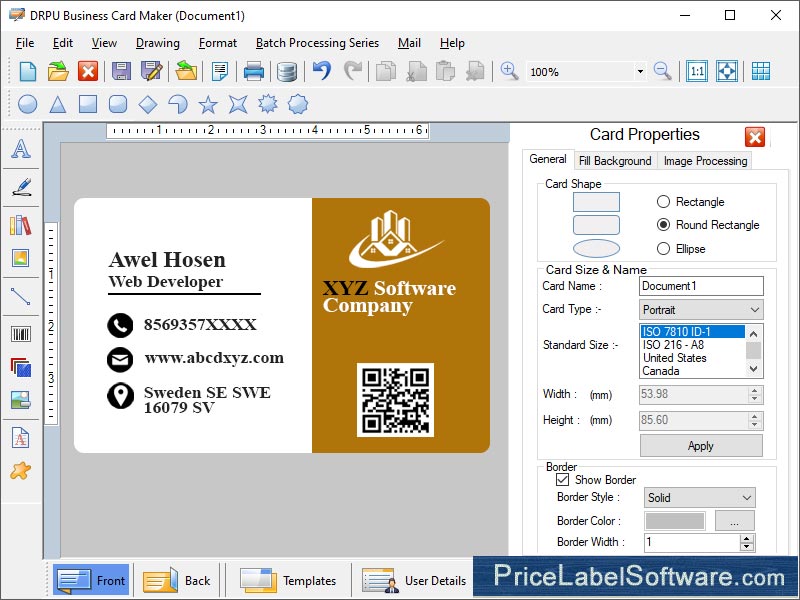Screen dimensions: 800x600
Task: Select the Pencil drawing tool
Action: click(x=22, y=188)
